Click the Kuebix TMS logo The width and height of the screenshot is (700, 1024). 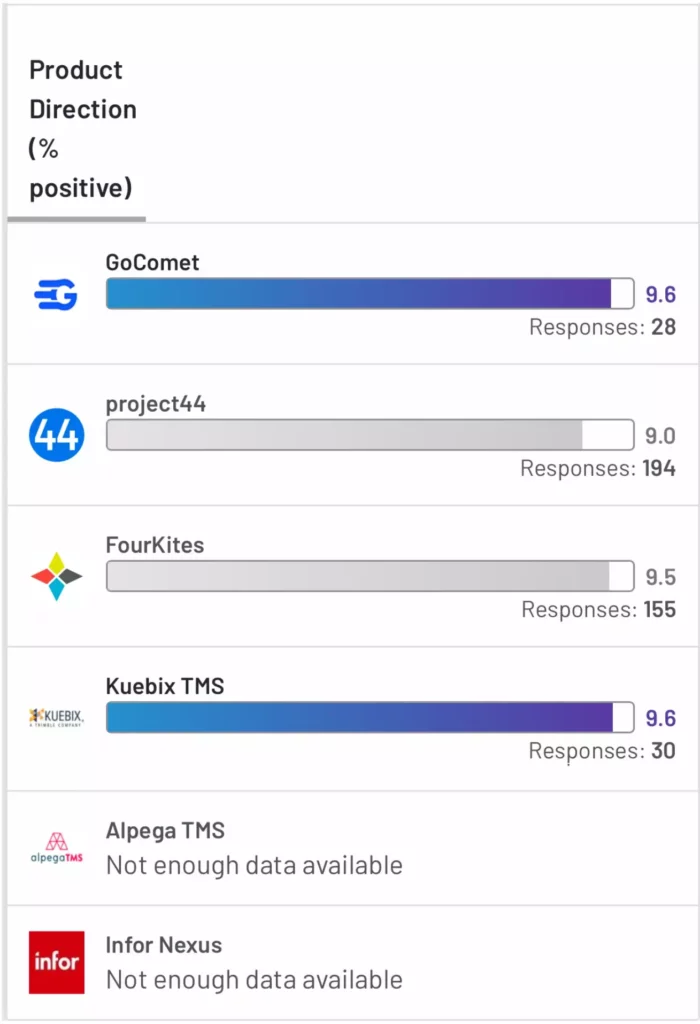[57, 717]
